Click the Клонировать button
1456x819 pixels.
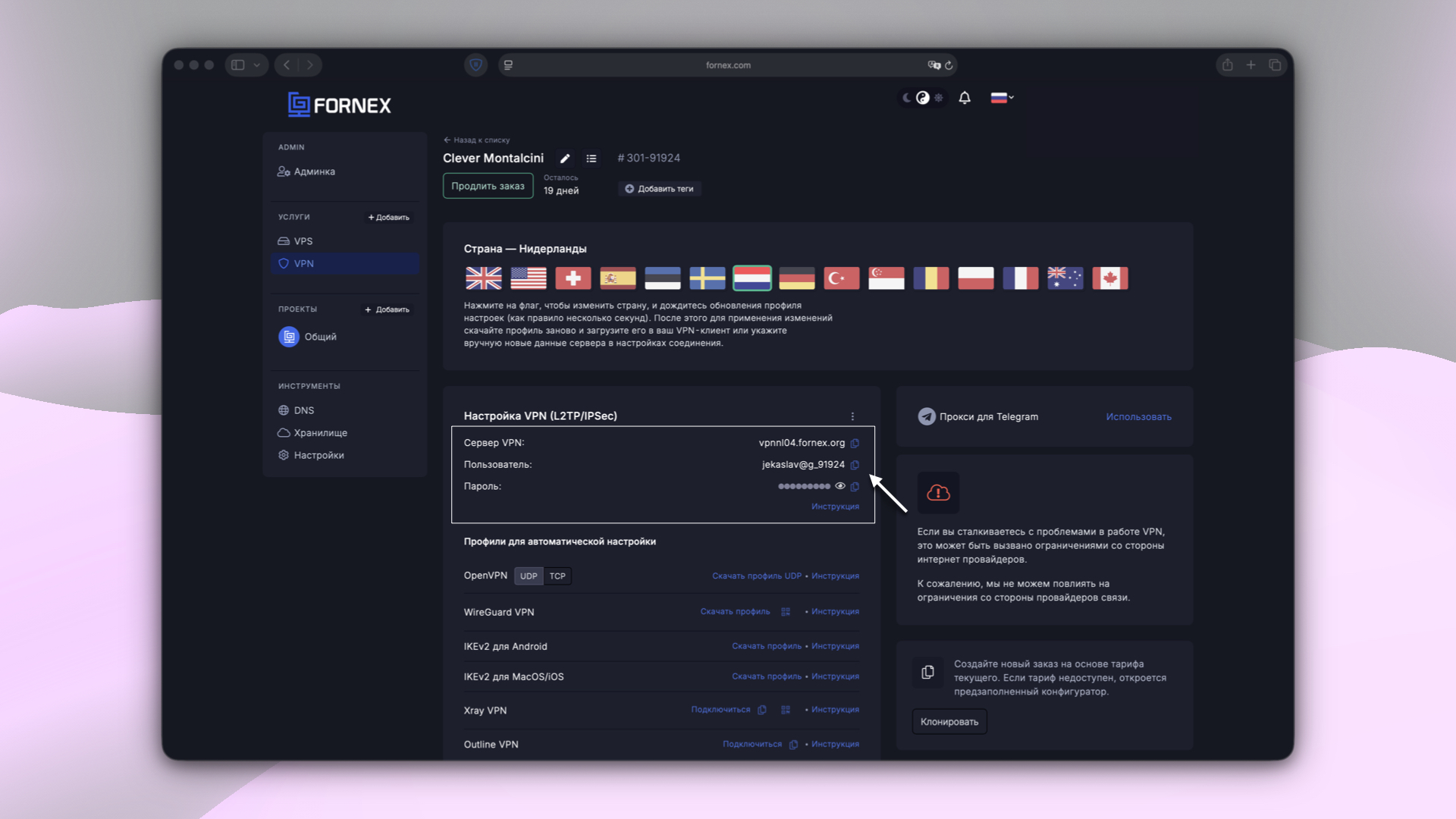(949, 721)
